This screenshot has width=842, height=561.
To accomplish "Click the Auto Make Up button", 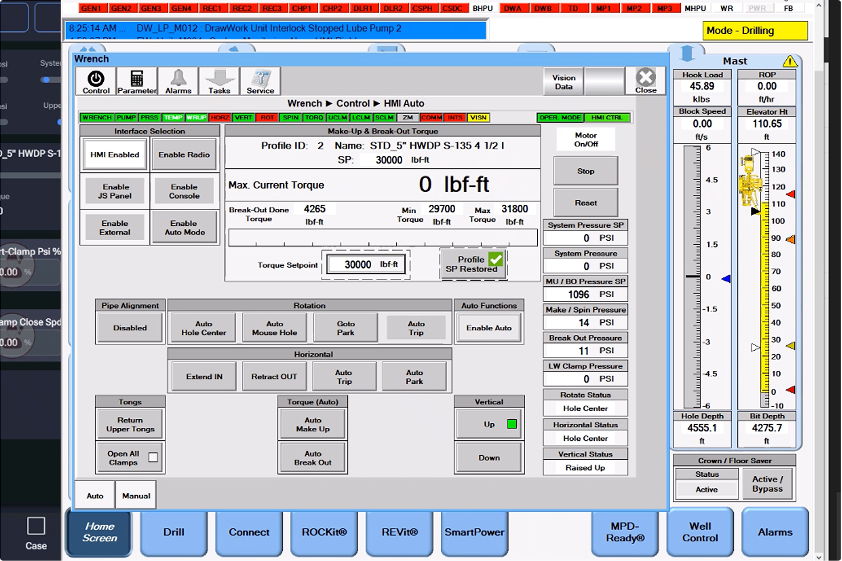I will [313, 424].
